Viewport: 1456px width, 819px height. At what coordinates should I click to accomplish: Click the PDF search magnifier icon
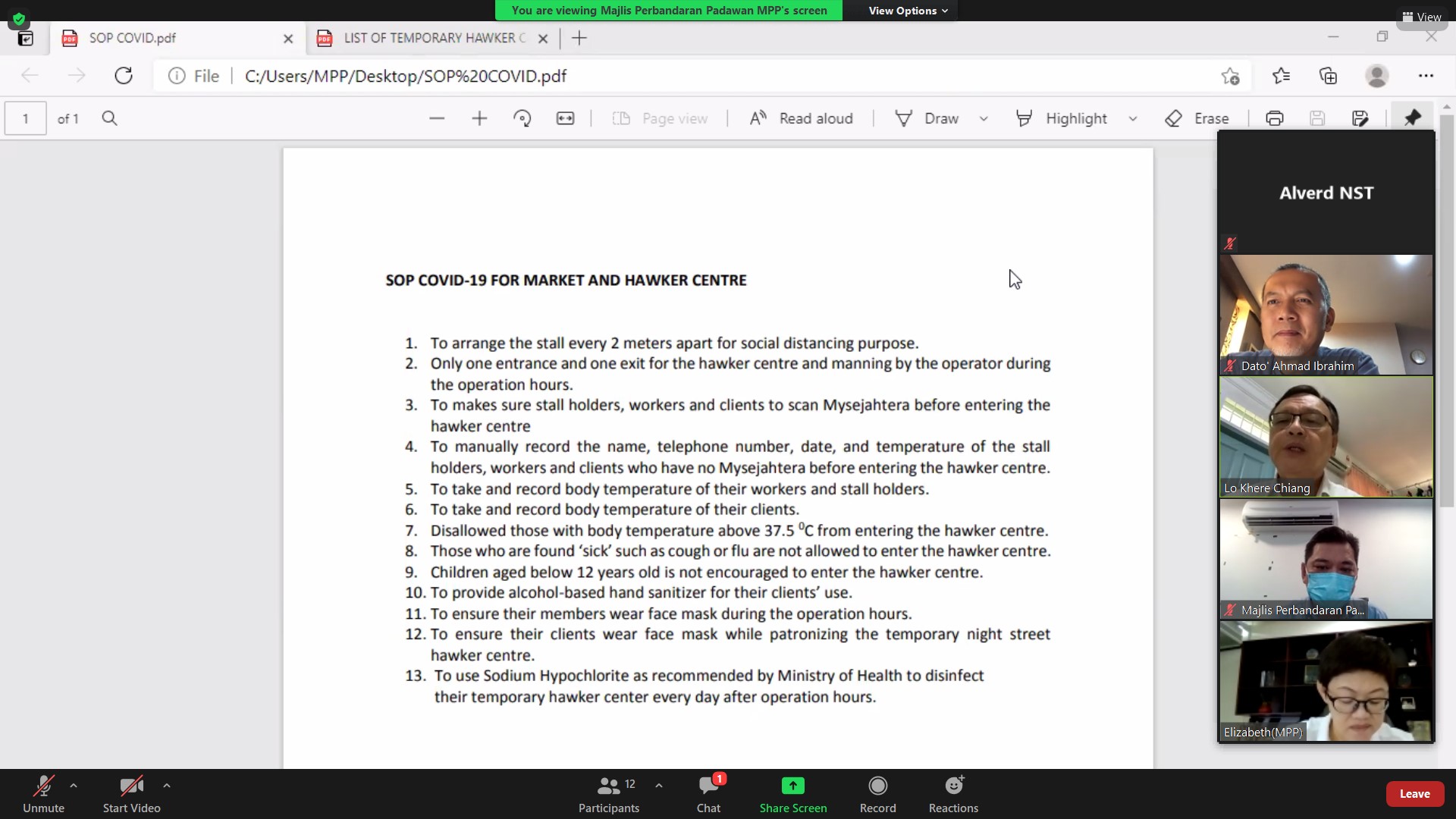tap(109, 118)
